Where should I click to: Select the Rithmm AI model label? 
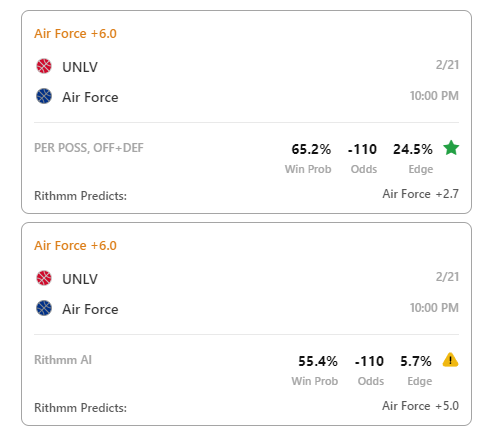pyautogui.click(x=63, y=360)
